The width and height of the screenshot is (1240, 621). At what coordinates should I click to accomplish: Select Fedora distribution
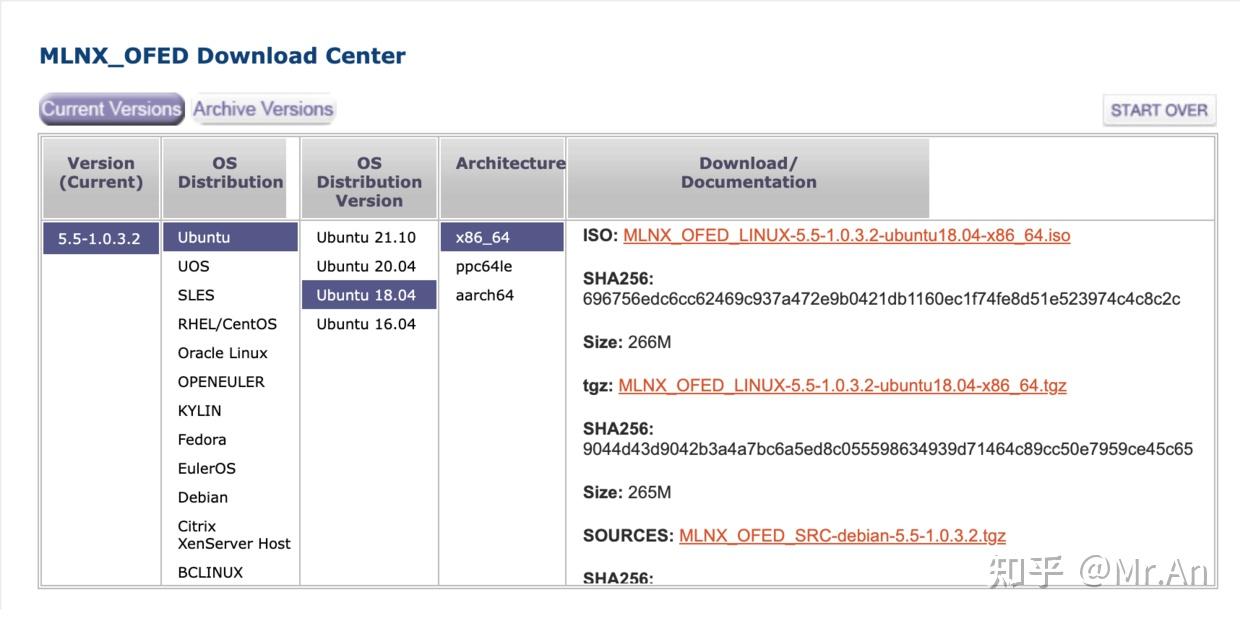pyautogui.click(x=202, y=440)
